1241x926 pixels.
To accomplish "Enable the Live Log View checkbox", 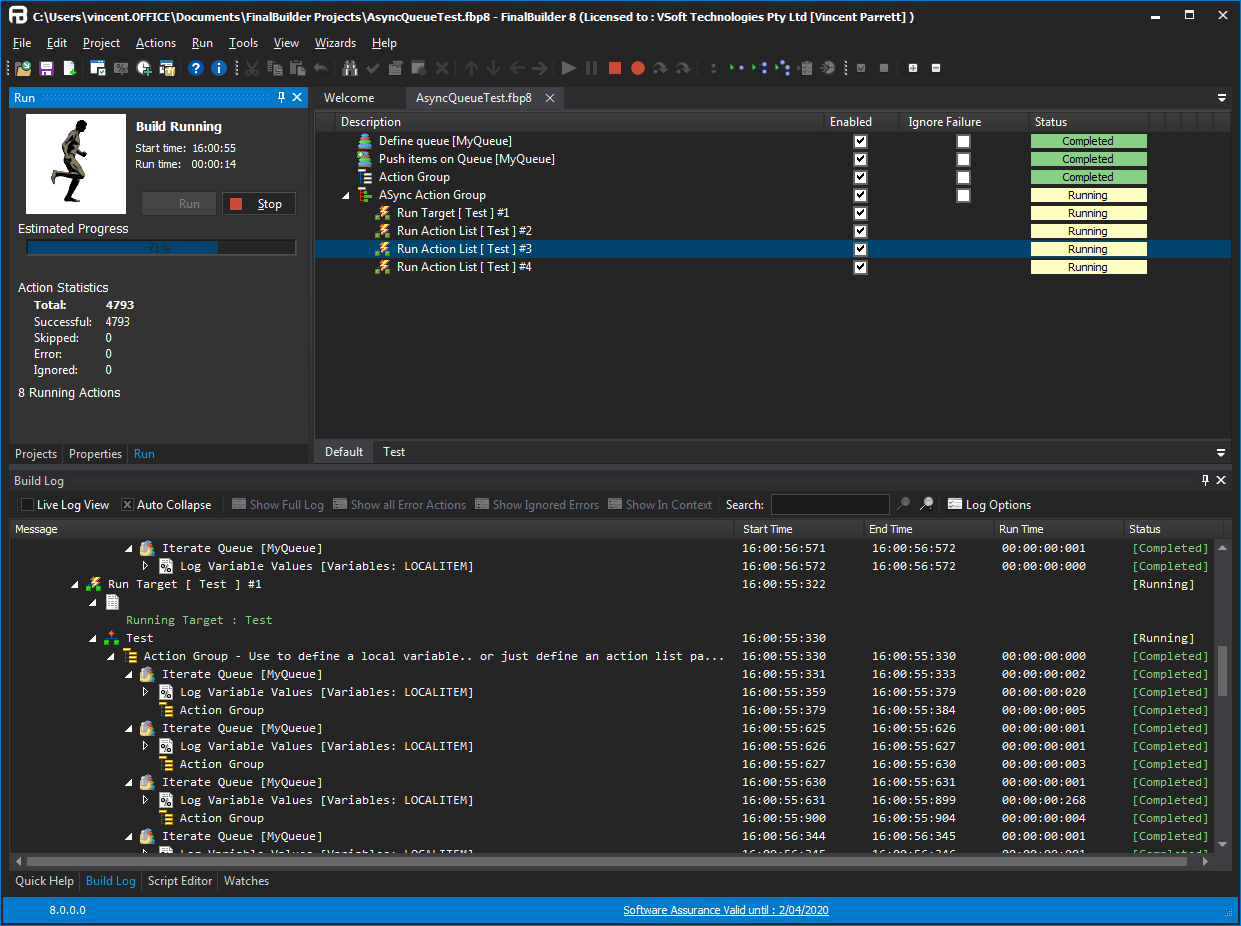I will (27, 505).
